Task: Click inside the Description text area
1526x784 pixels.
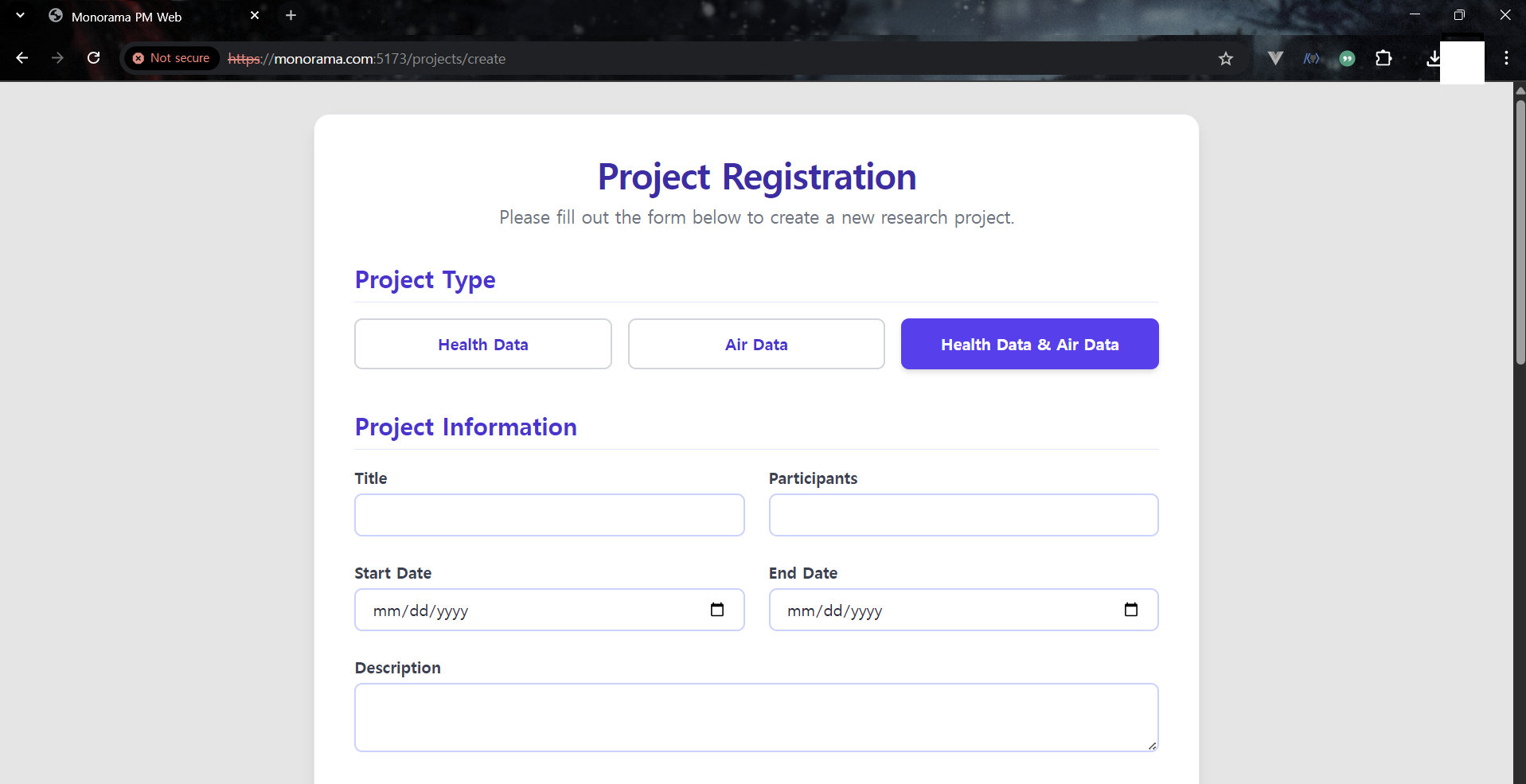Action: click(756, 717)
